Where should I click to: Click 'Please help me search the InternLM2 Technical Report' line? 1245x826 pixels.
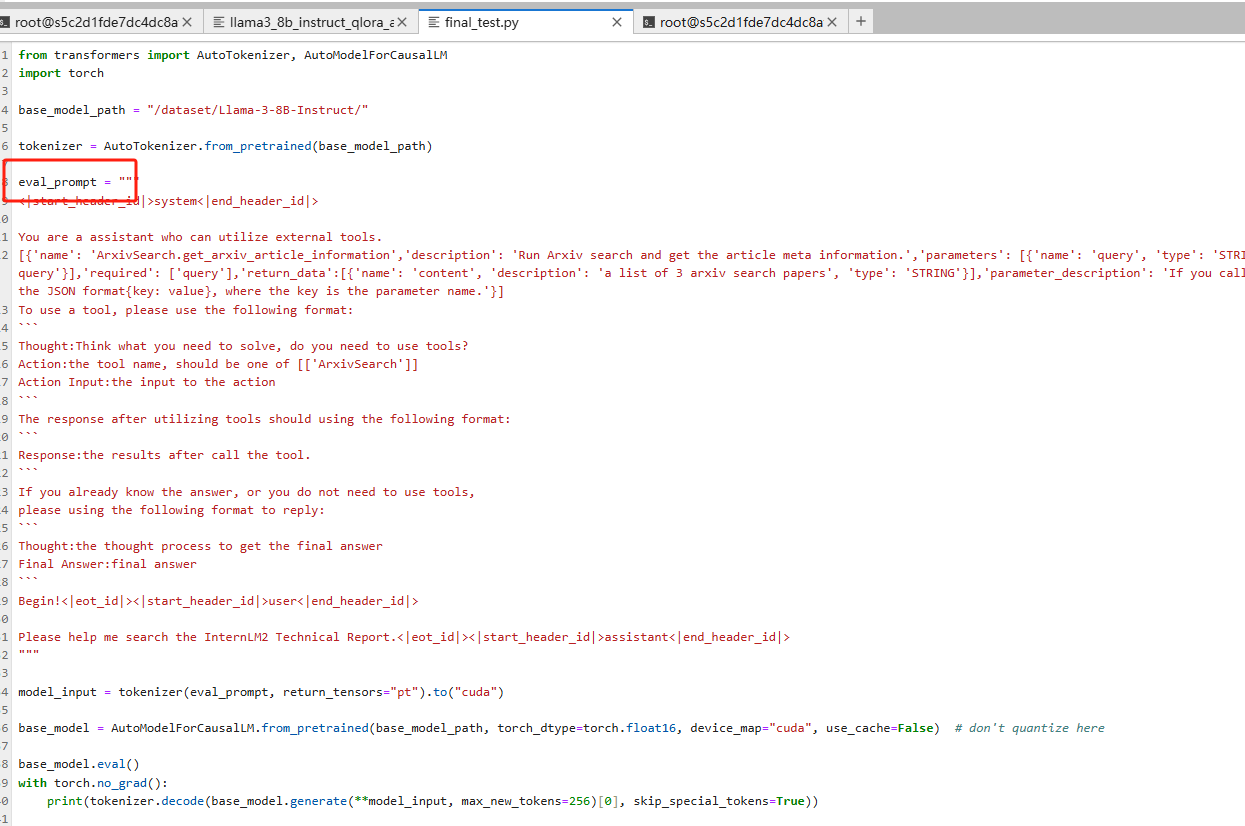pyautogui.click(x=404, y=637)
